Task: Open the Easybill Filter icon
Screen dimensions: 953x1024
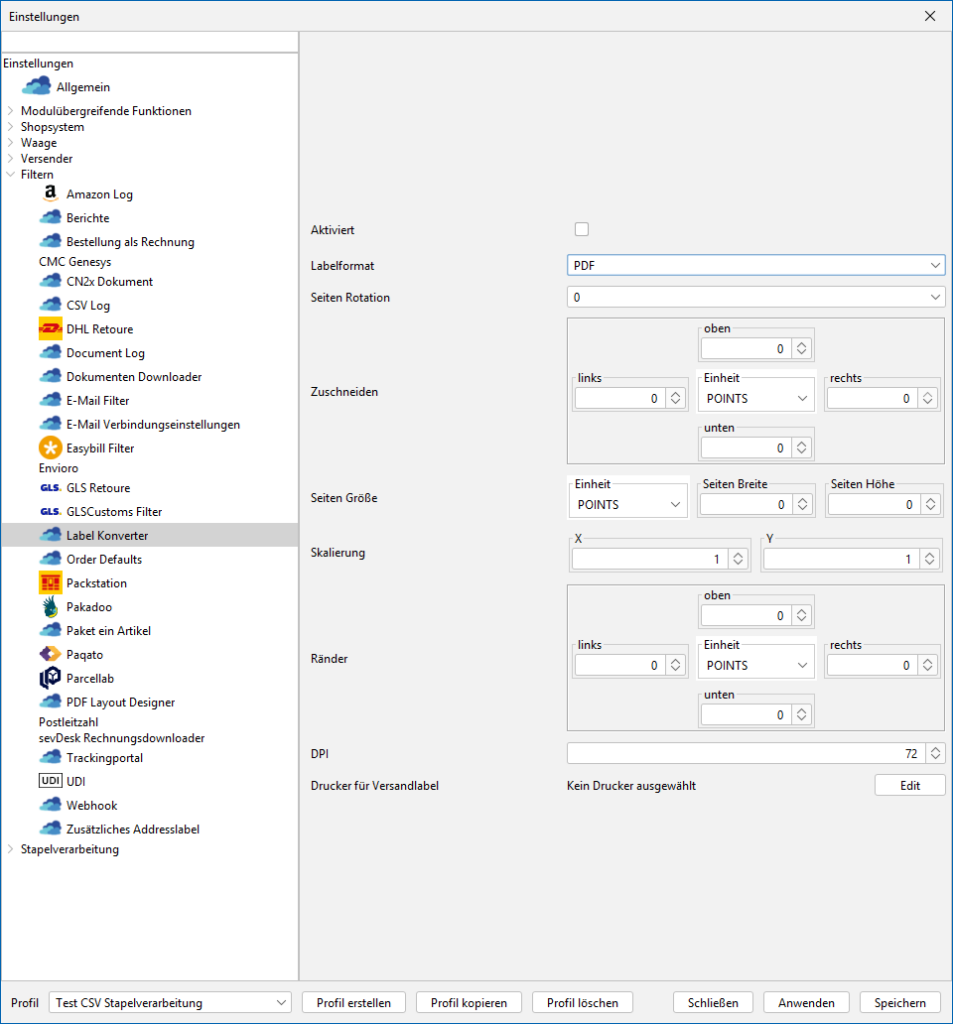Action: pyautogui.click(x=50, y=448)
